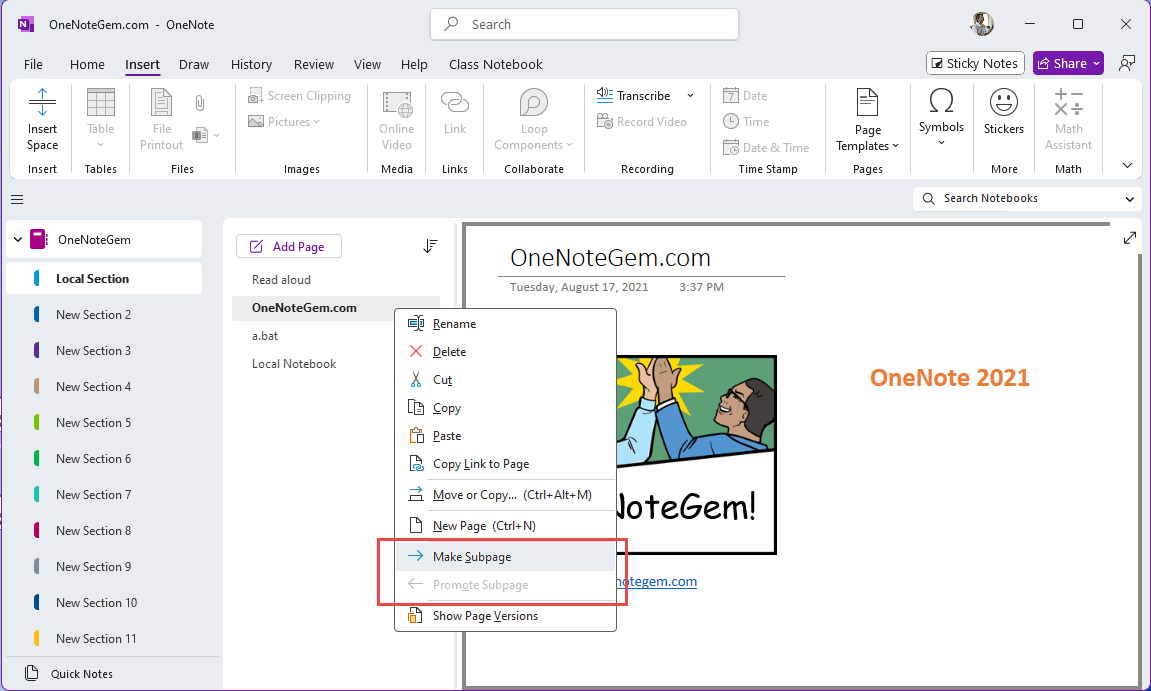Click the OneNoteGem.com page title
Screen dimensions: 1151x691
click(610, 258)
